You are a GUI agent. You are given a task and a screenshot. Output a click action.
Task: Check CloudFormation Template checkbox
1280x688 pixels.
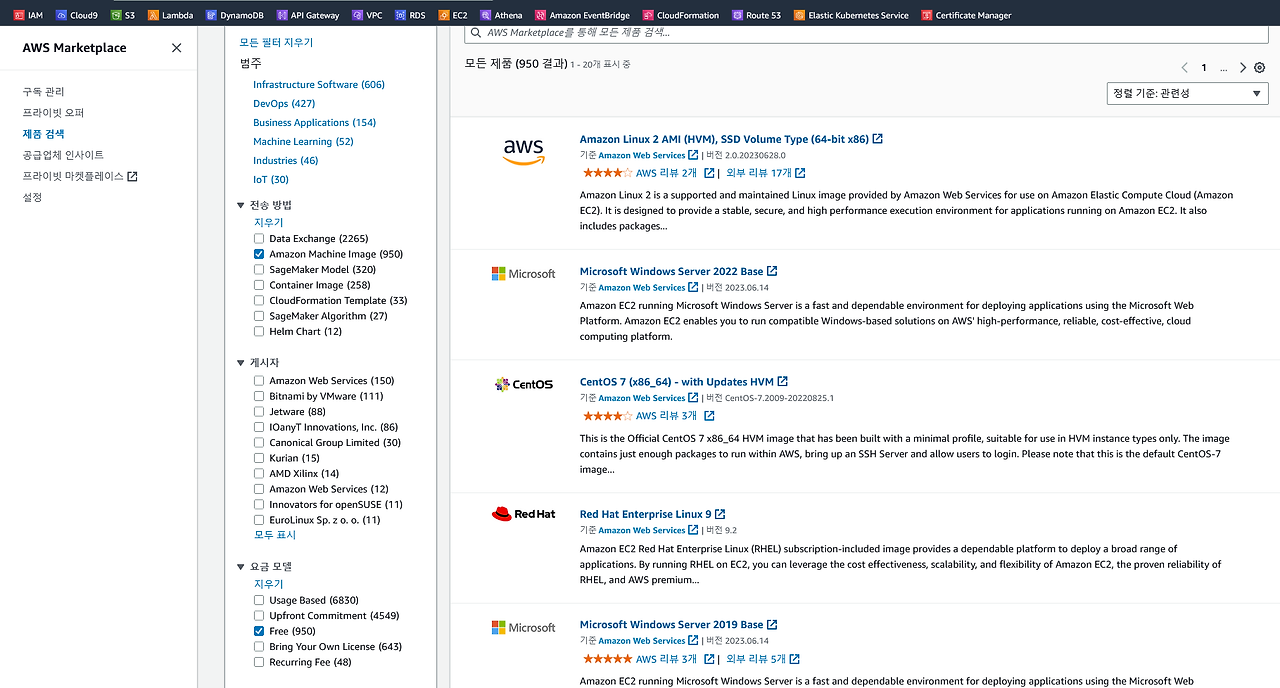tap(259, 301)
